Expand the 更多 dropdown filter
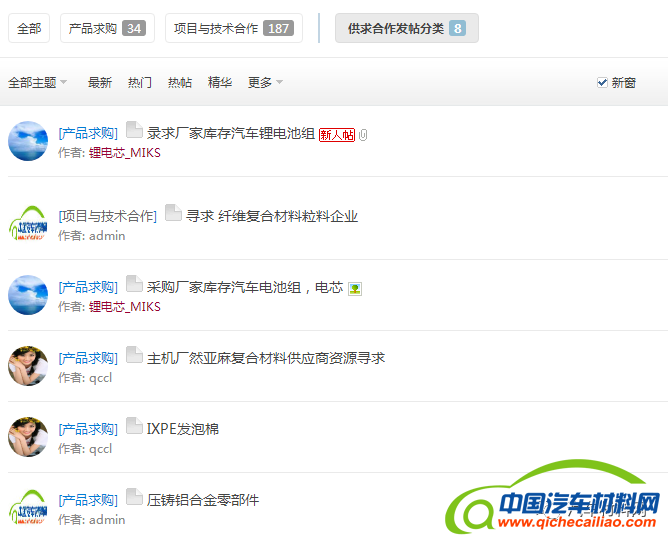The width and height of the screenshot is (668, 539). [265, 83]
